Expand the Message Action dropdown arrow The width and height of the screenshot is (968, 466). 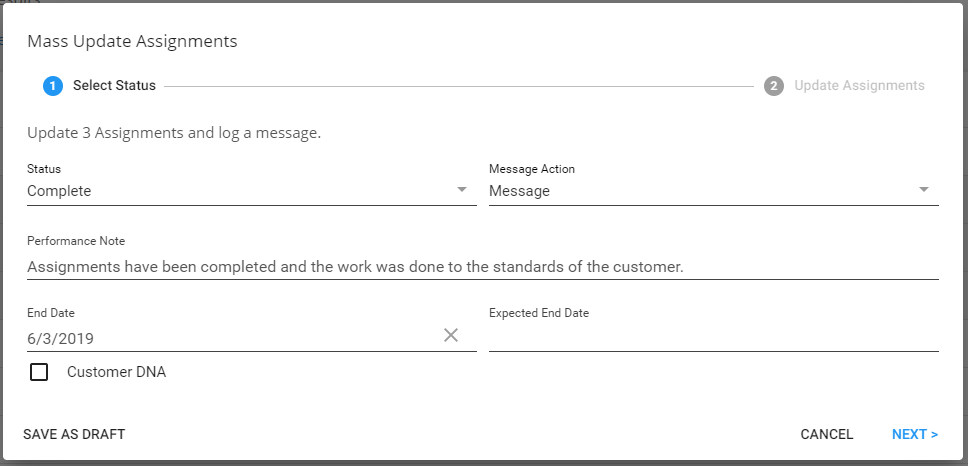tap(924, 190)
